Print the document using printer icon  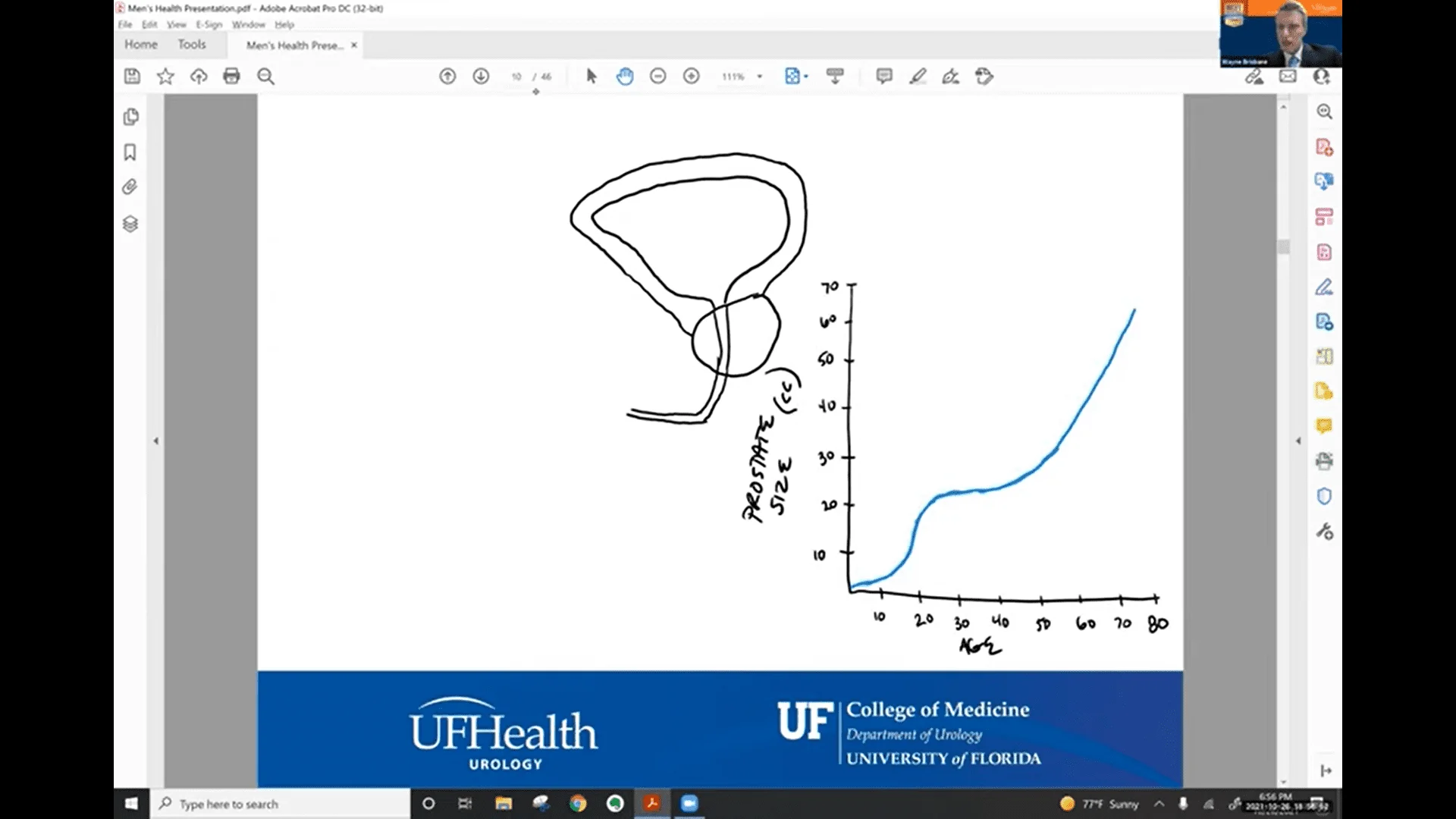coord(231,76)
